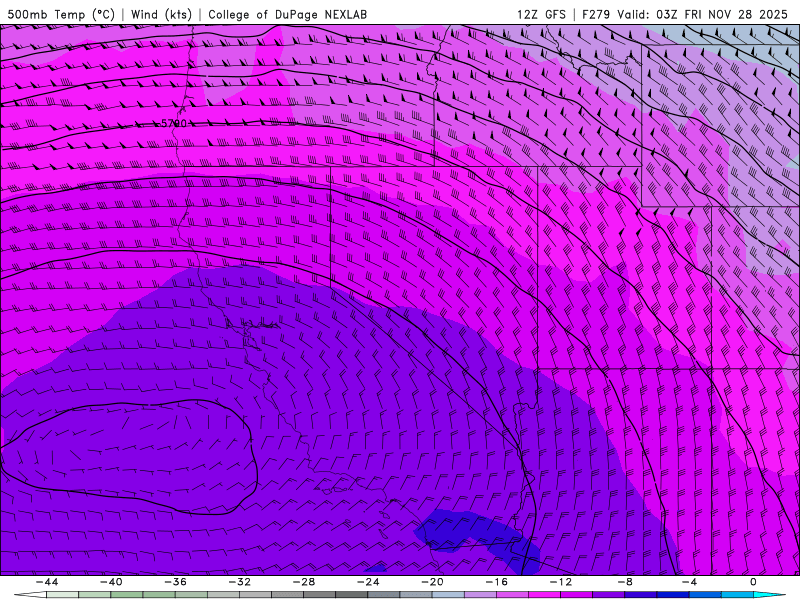Viewport: 800px width, 600px height.
Task: Click the "Wind (kts)" header text
Action: pos(161,14)
